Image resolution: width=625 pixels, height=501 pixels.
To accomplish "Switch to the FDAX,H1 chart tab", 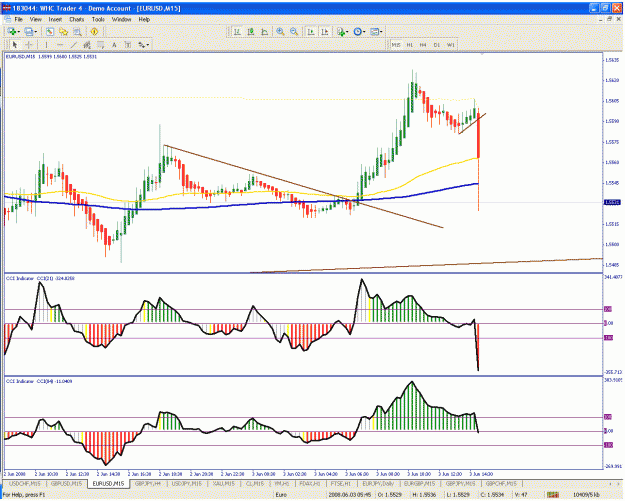I will 309,483.
